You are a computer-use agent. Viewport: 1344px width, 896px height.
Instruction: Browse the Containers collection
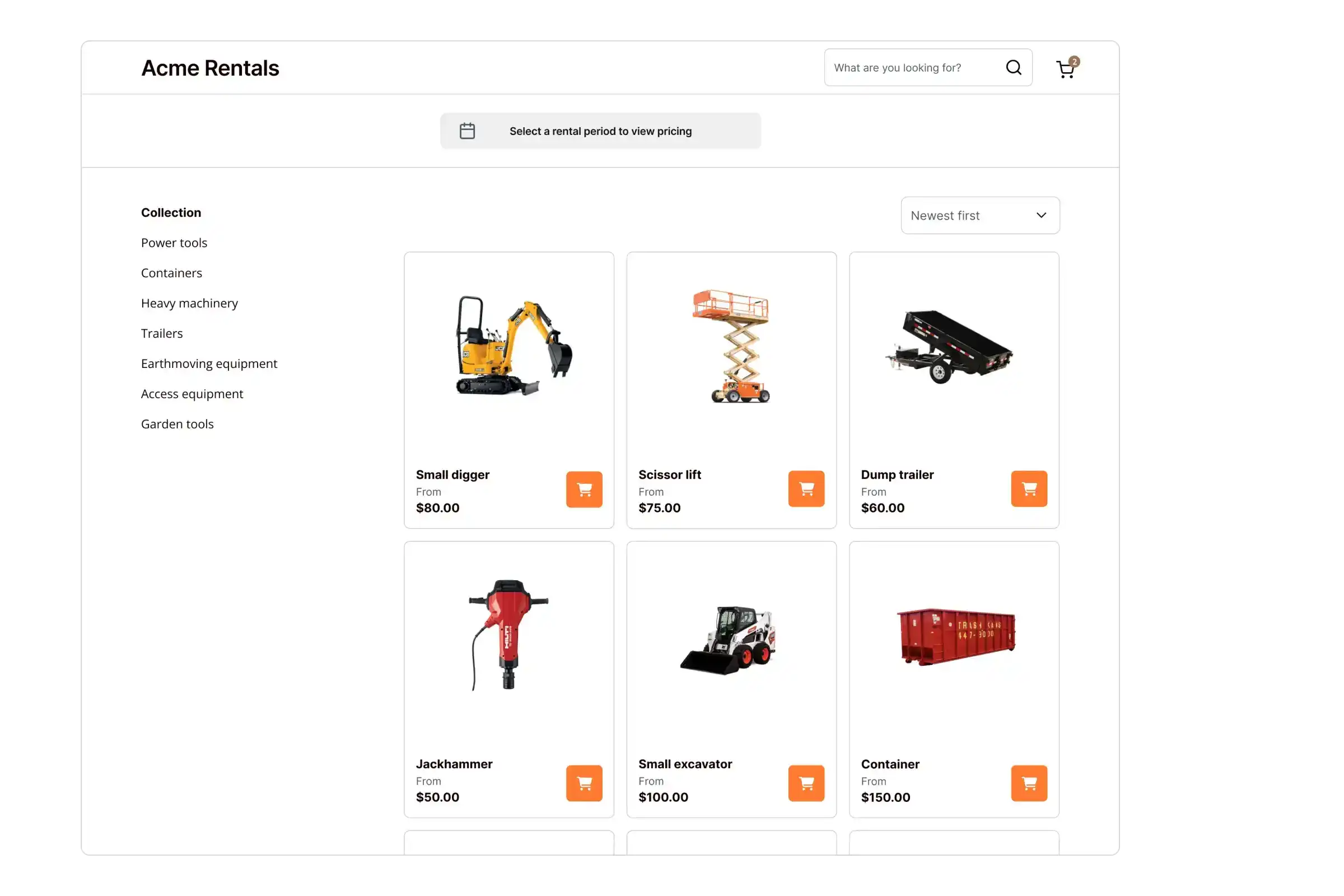(171, 273)
